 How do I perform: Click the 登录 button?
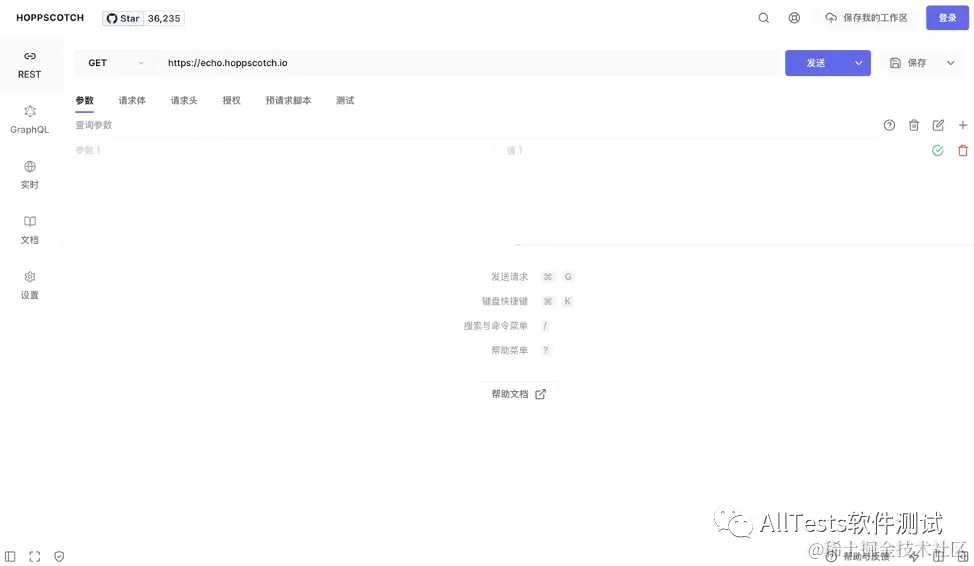[x=947, y=18]
